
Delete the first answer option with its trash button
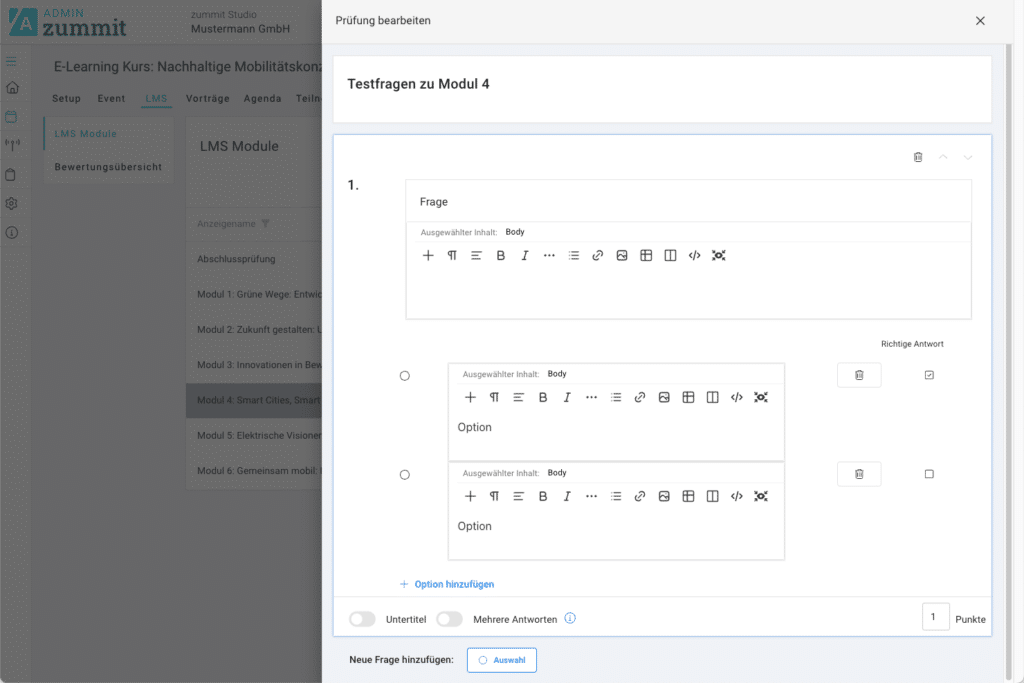pyautogui.click(x=859, y=375)
